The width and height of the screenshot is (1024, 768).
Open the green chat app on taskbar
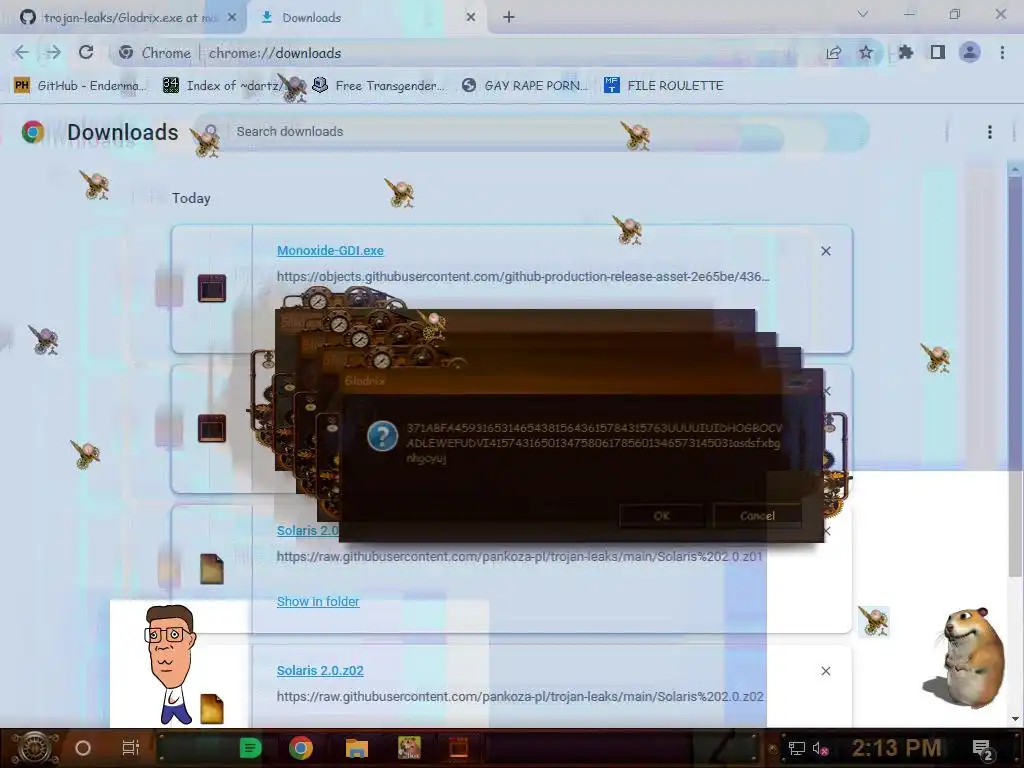pyautogui.click(x=250, y=748)
